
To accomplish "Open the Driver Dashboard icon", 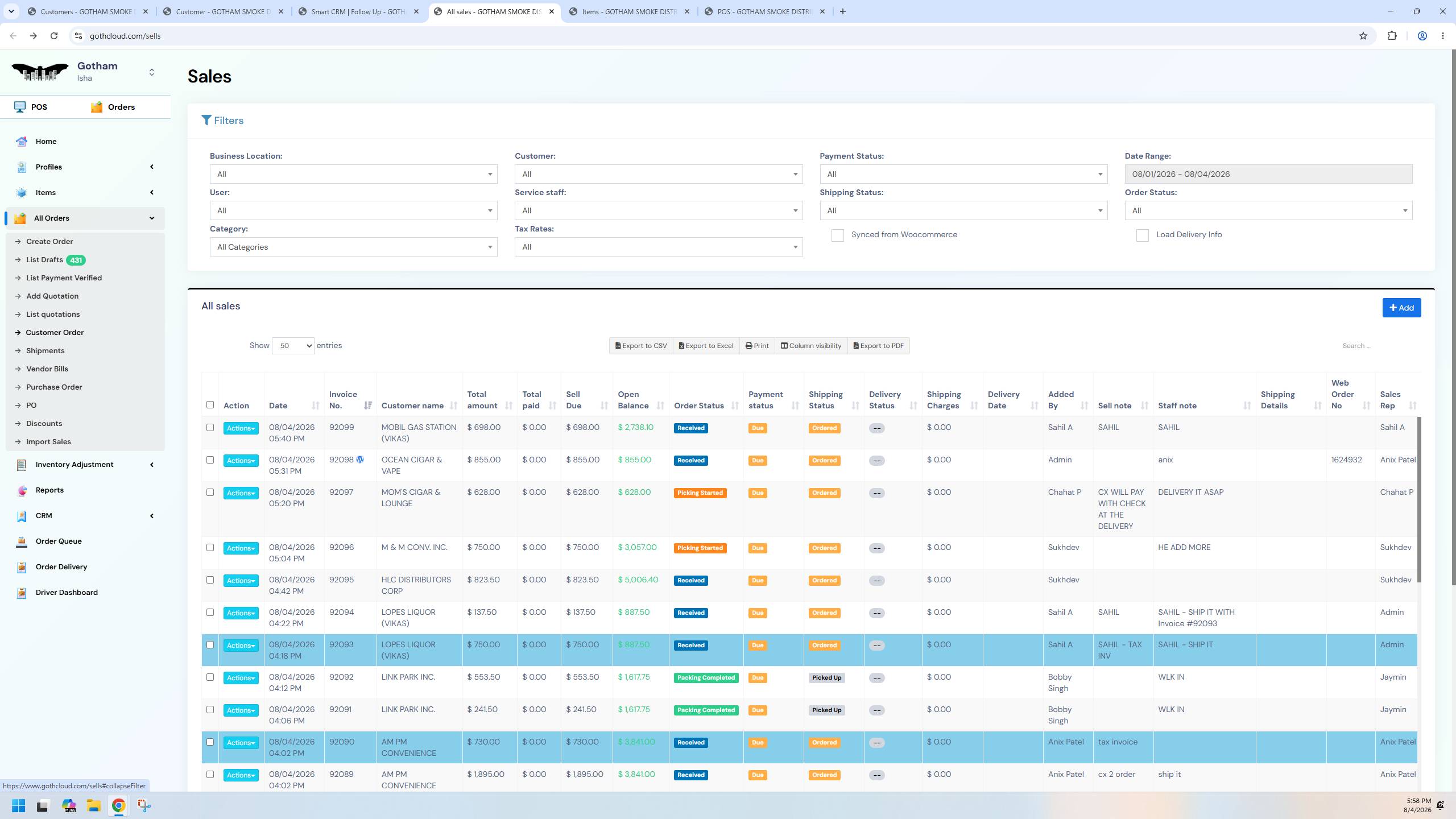I will point(22,593).
